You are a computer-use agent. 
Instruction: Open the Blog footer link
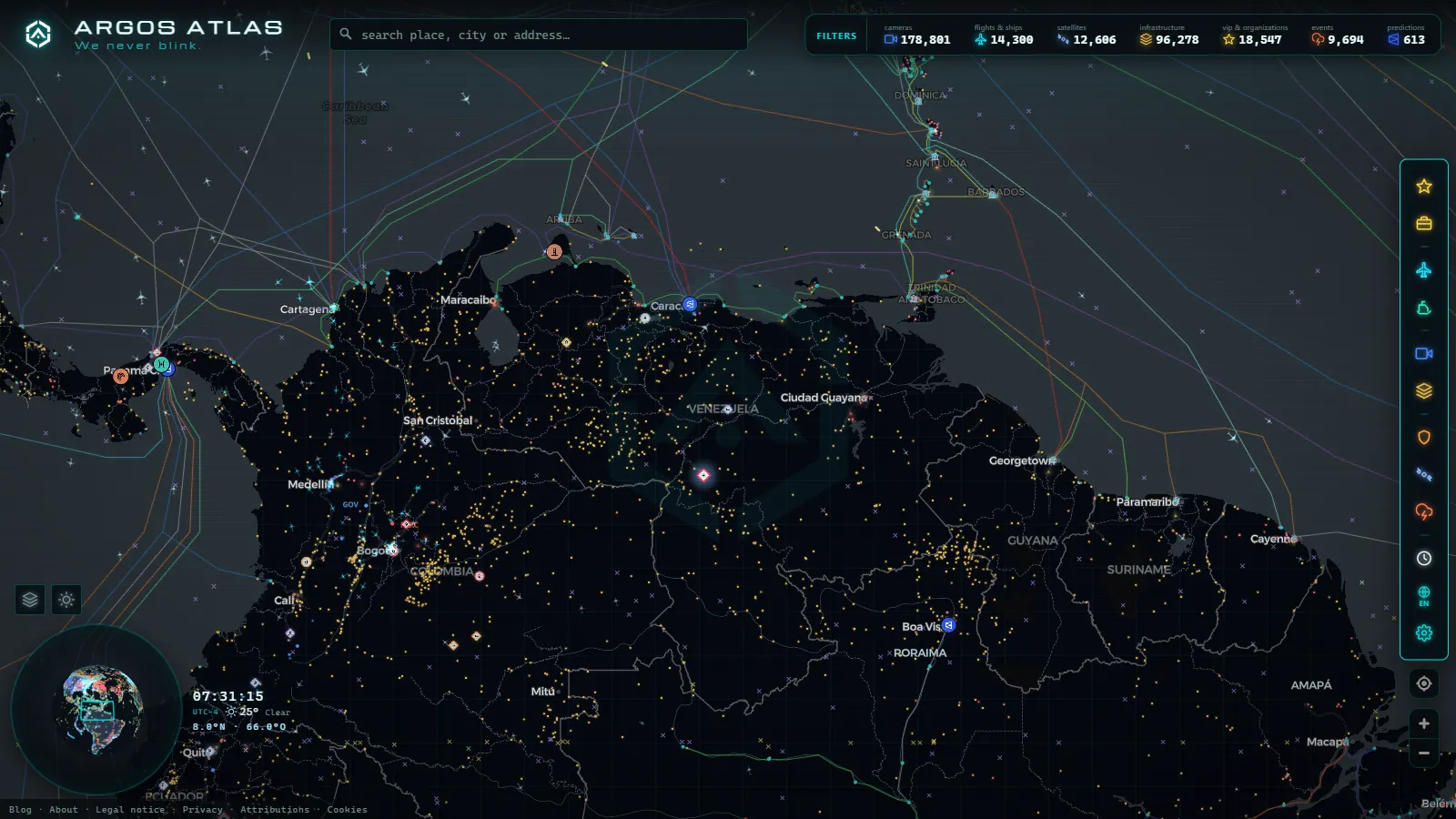[x=20, y=809]
